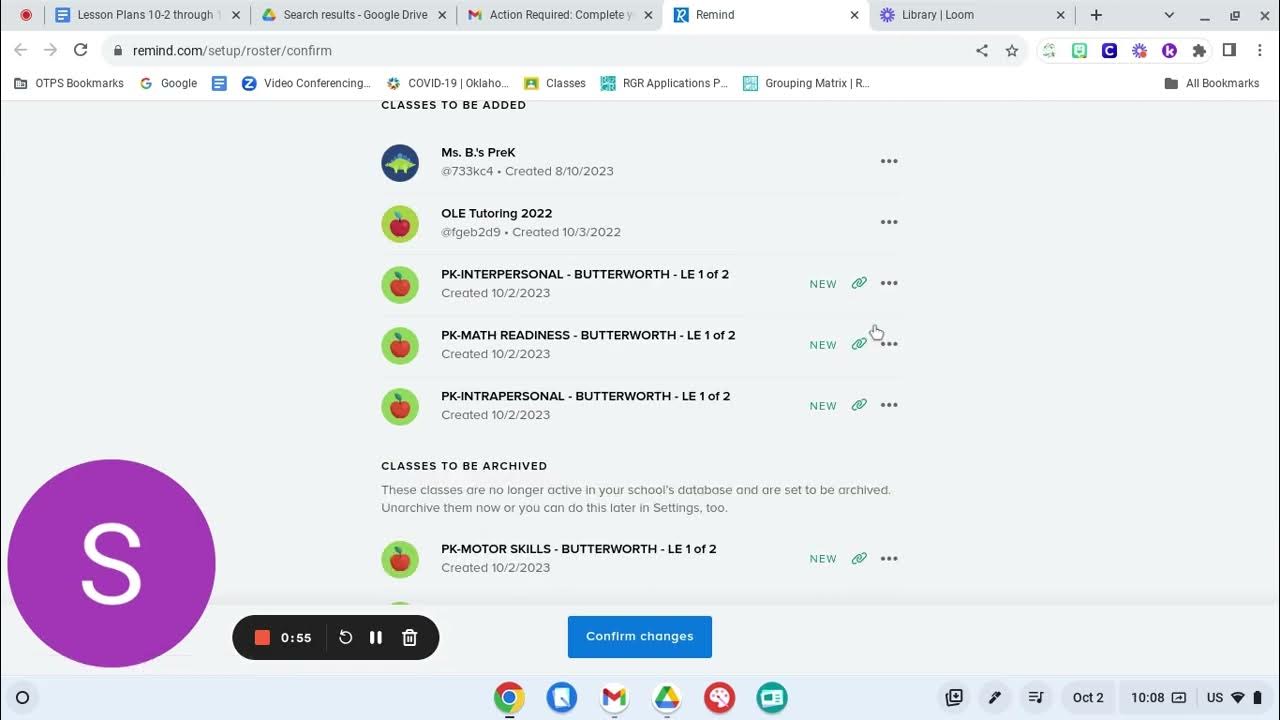Open All Bookmarks folder
This screenshot has height=720, width=1280.
coord(1212,83)
